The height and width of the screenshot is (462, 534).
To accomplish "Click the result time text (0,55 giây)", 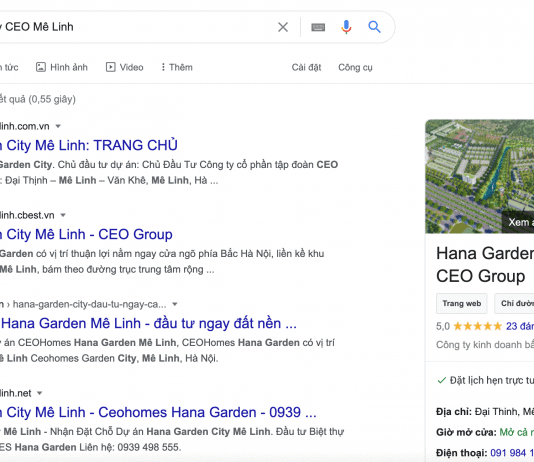I will 52,99.
